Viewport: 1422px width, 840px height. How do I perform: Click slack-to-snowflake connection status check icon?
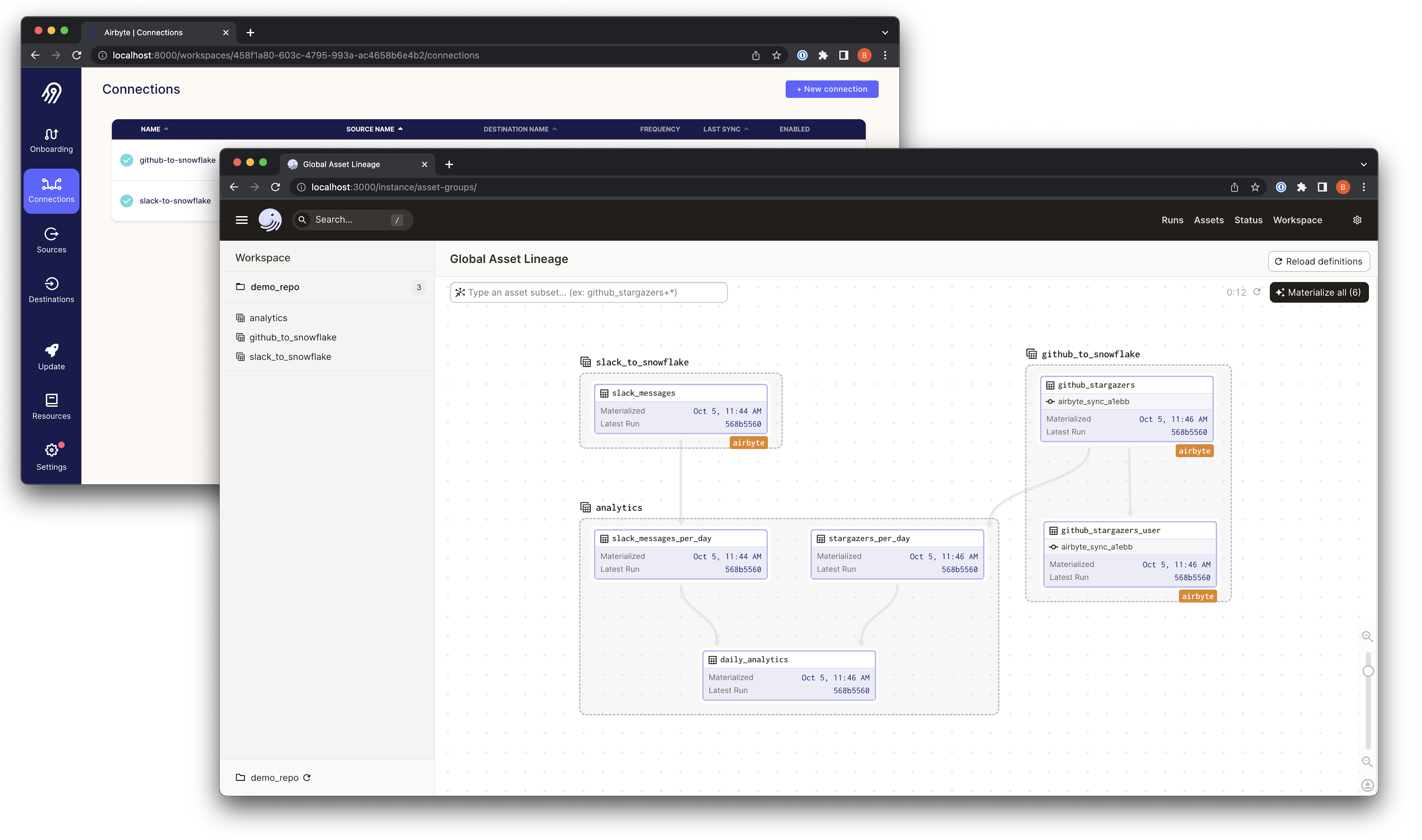(x=127, y=201)
